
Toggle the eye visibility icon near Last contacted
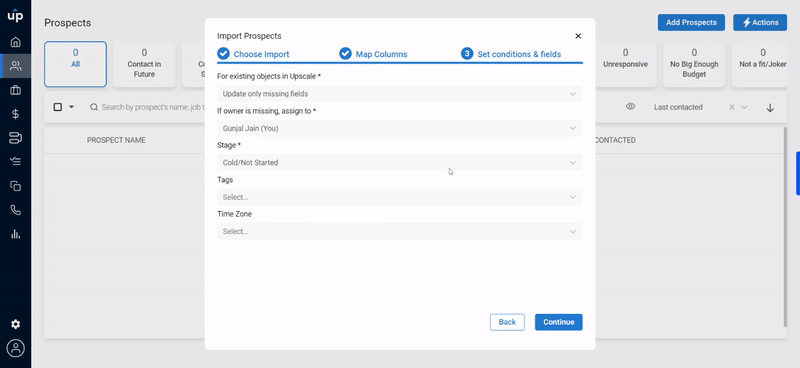(x=631, y=107)
